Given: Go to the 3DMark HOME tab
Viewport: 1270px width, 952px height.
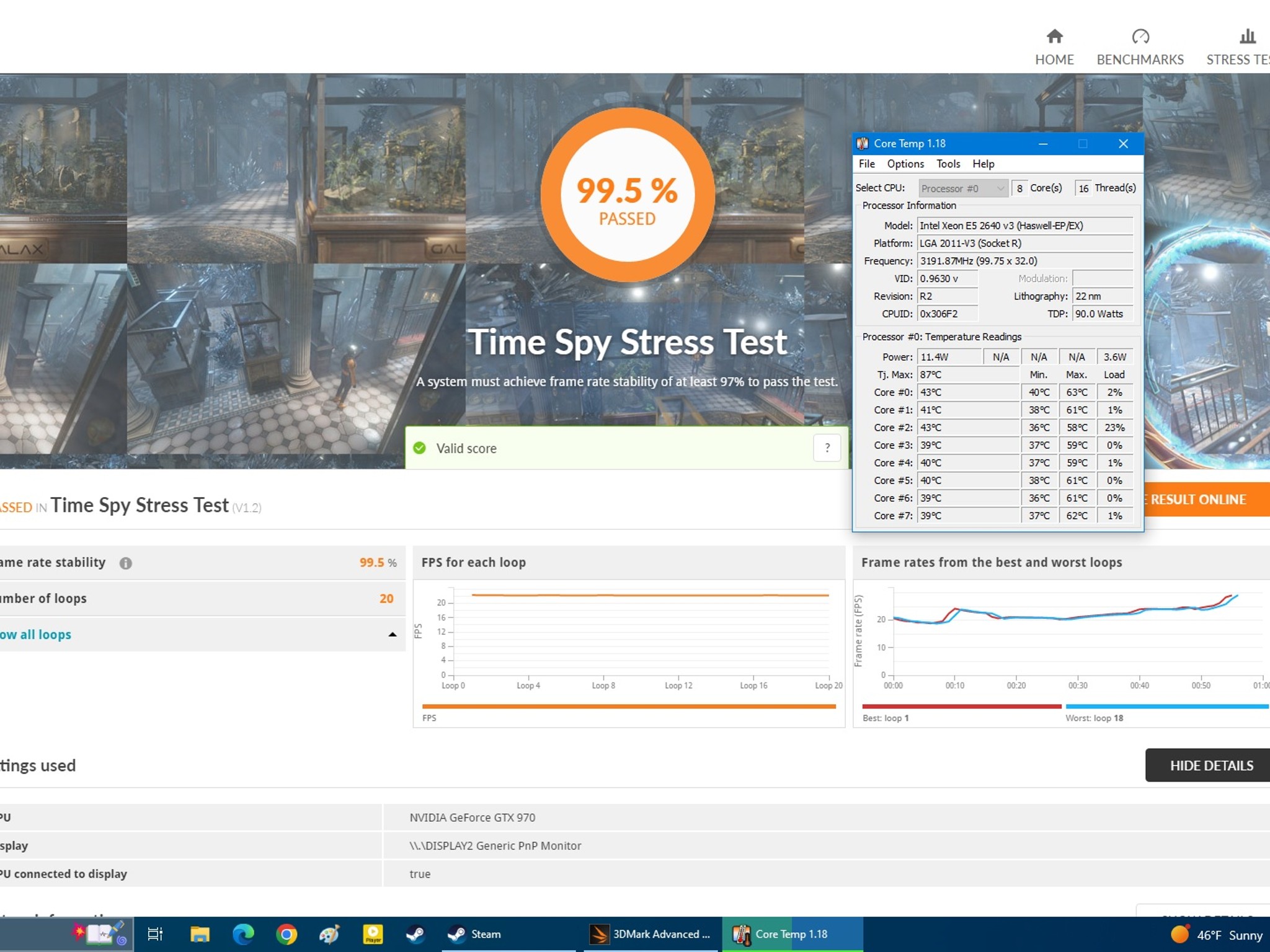Looking at the screenshot, I should [1054, 59].
